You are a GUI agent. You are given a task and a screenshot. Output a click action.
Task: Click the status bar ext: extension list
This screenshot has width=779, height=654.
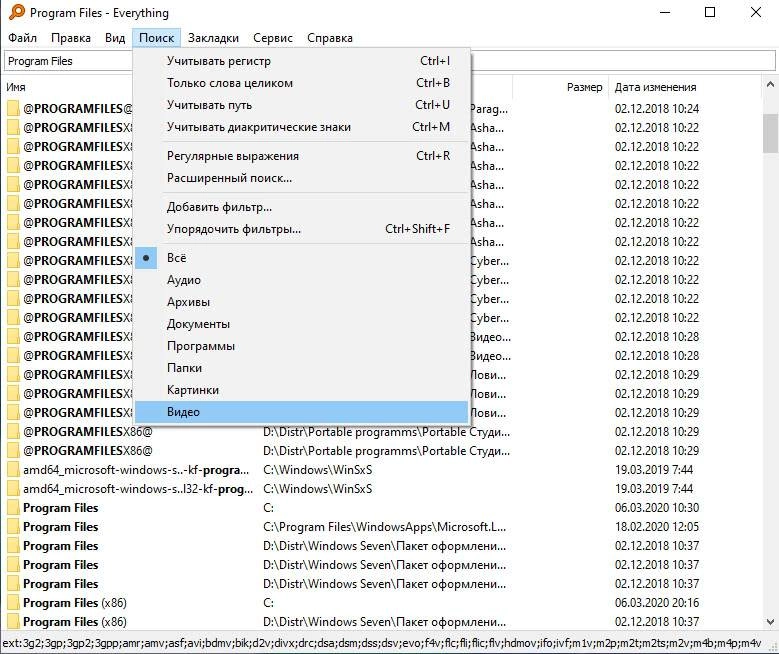pyautogui.click(x=382, y=643)
